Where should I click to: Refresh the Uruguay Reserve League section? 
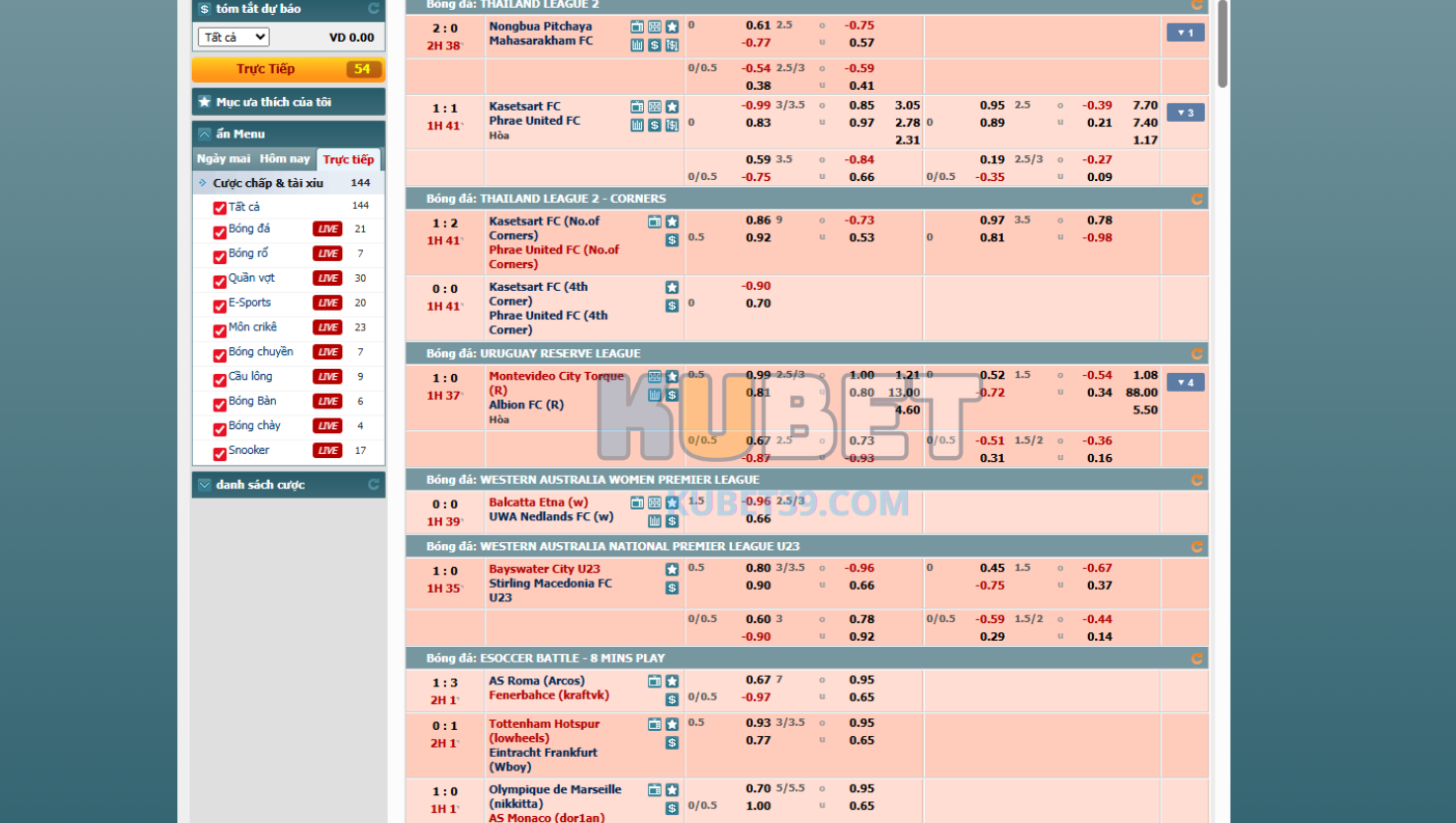tap(1197, 353)
